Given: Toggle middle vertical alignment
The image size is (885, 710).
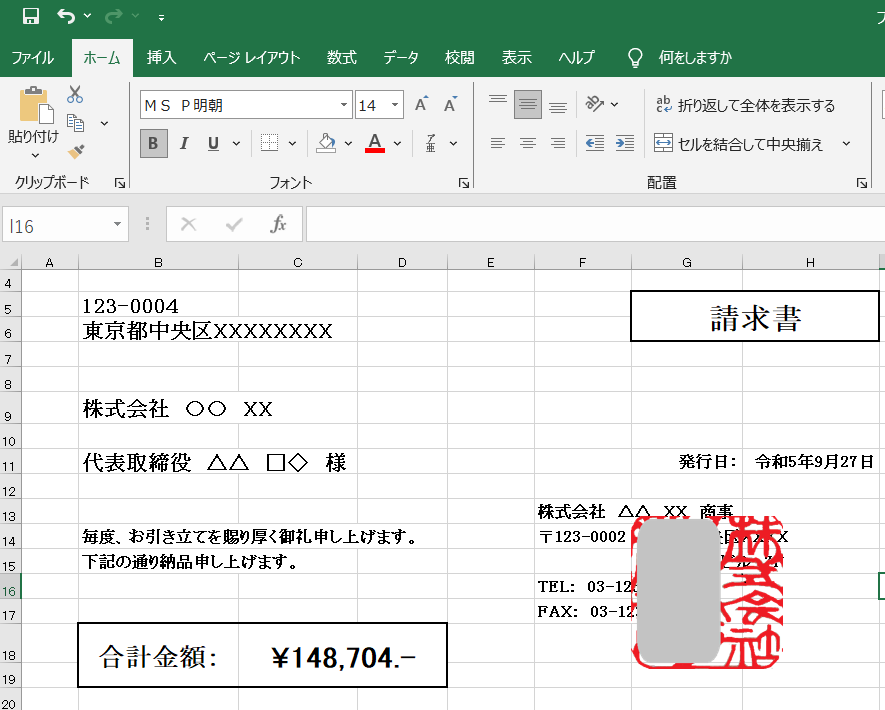Looking at the screenshot, I should coord(527,105).
